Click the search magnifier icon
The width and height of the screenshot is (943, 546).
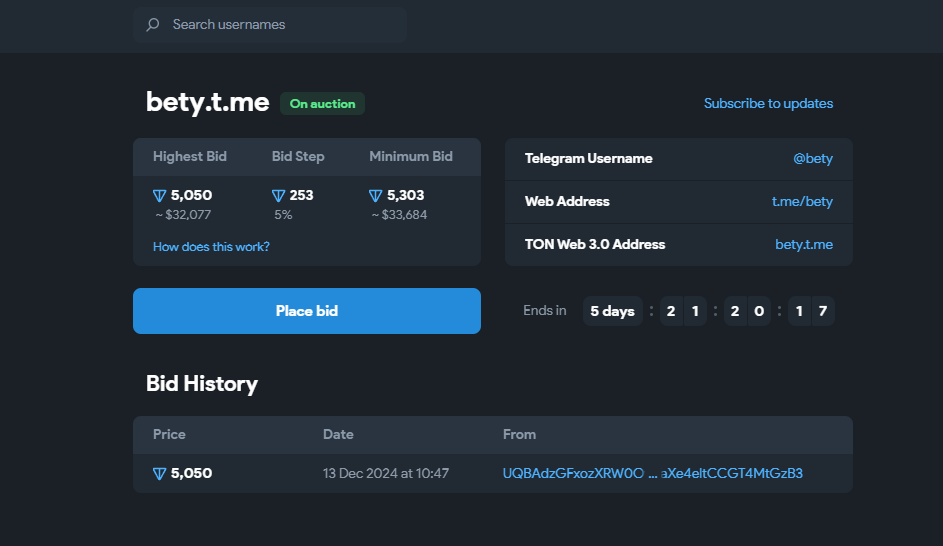(153, 25)
